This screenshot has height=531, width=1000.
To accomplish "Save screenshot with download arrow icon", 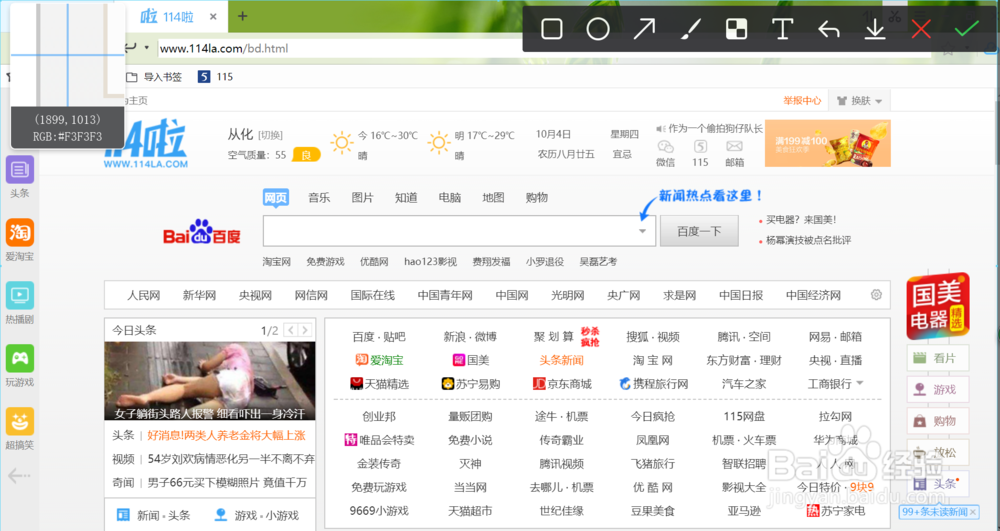I will 875,29.
